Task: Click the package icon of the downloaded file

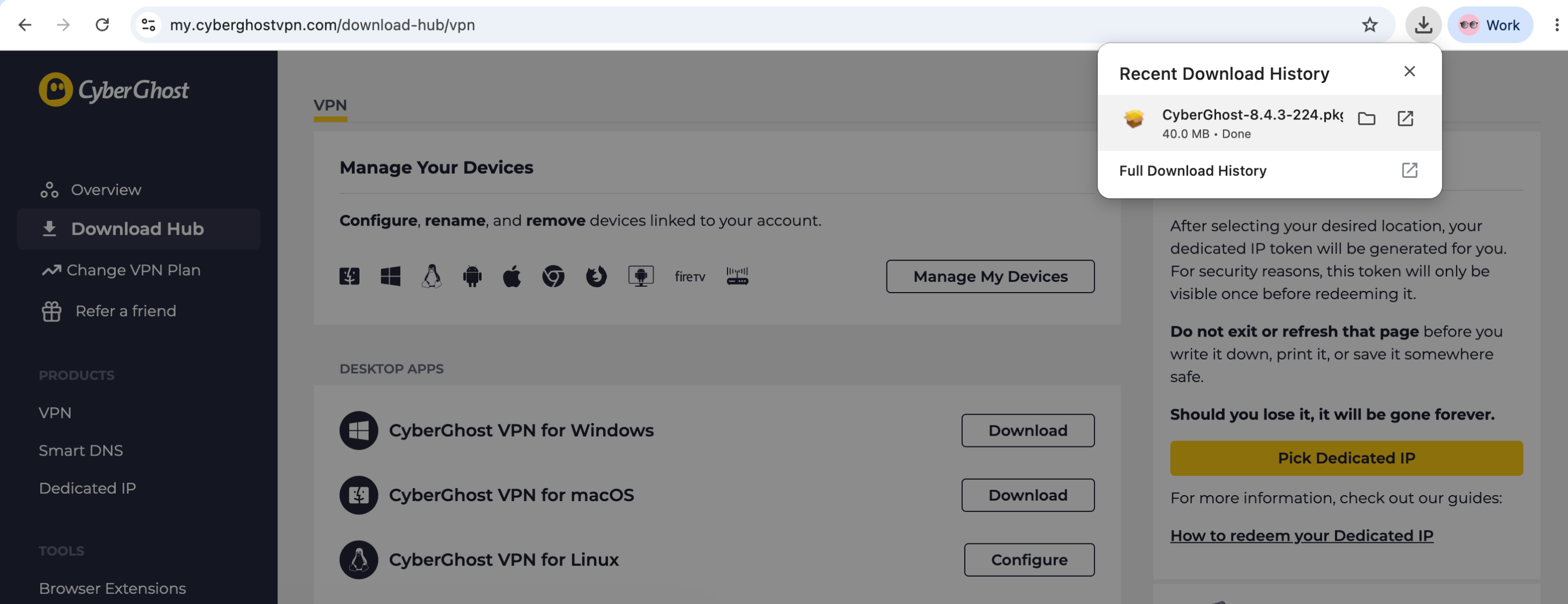Action: [1134, 119]
